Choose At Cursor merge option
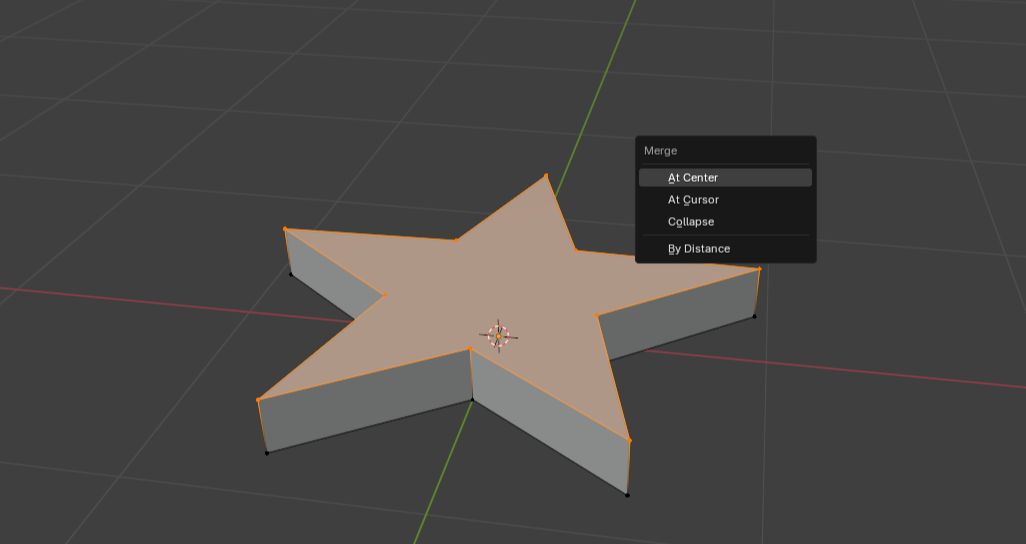The image size is (1026, 544). [725, 200]
